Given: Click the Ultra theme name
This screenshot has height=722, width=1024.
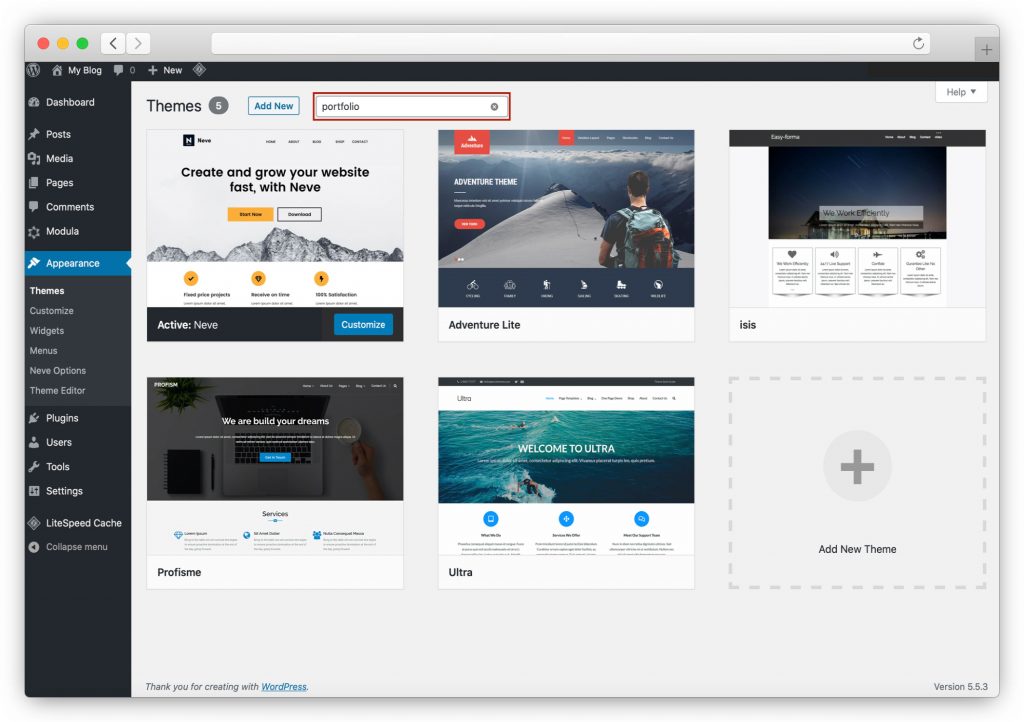Looking at the screenshot, I should (x=460, y=572).
